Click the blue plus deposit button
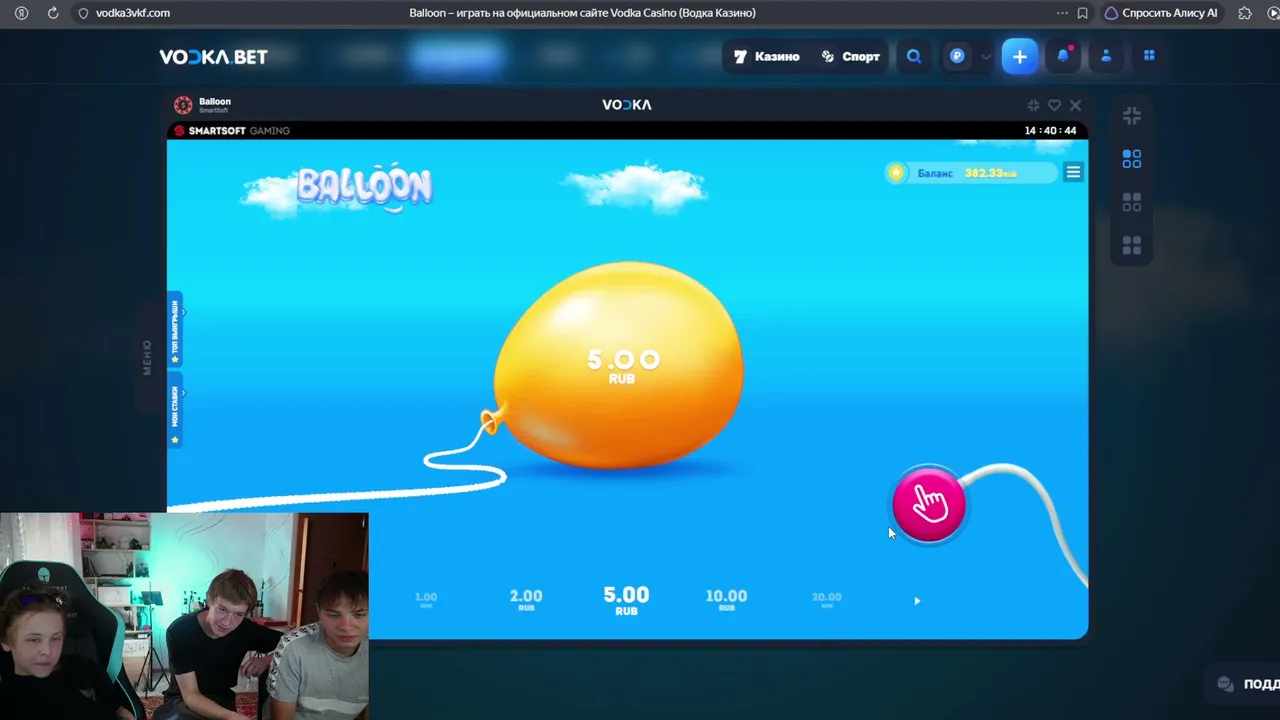 [x=1020, y=57]
